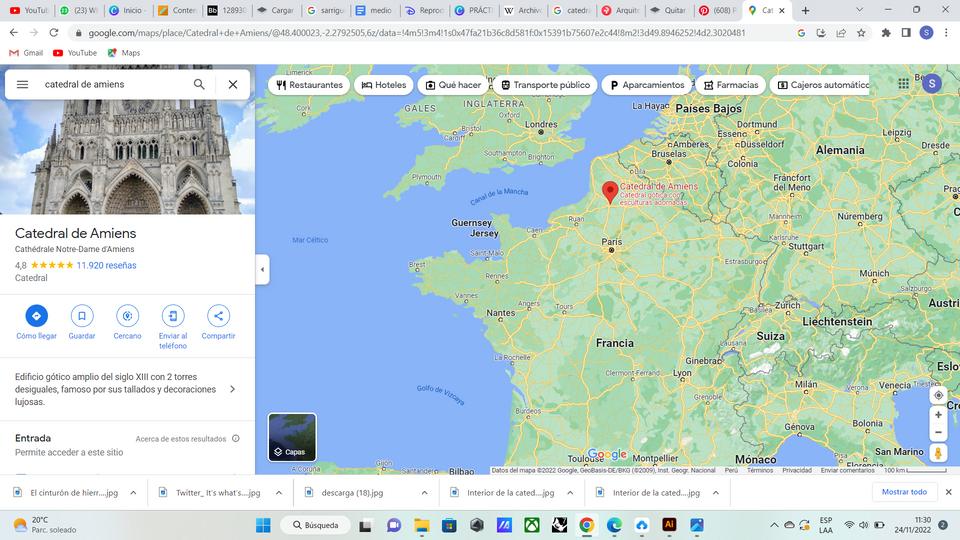Filter map by Qué hacer
The height and width of the screenshot is (540, 960).
454,85
